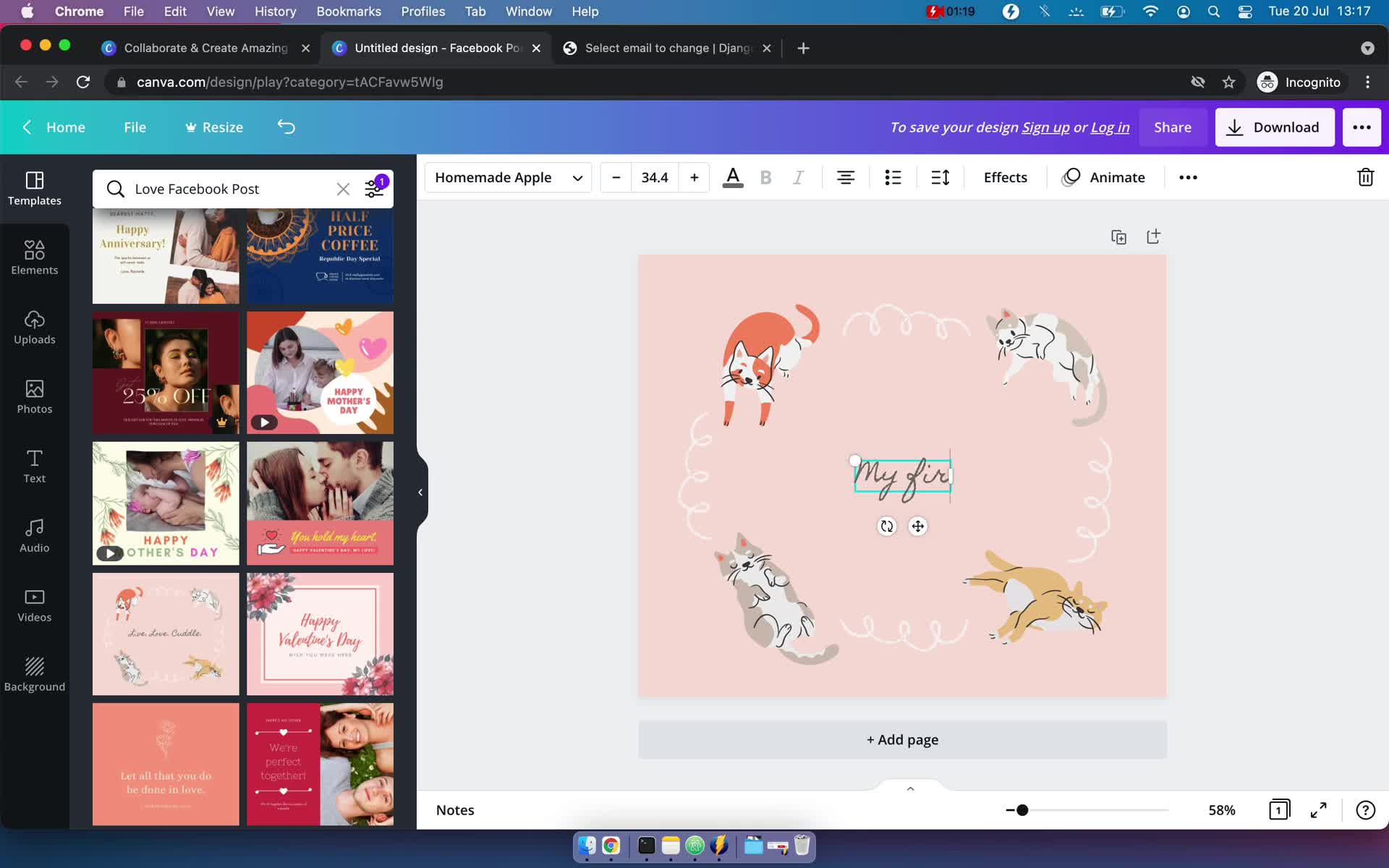Open the Text side panel
This screenshot has height=868, width=1389.
[x=34, y=466]
